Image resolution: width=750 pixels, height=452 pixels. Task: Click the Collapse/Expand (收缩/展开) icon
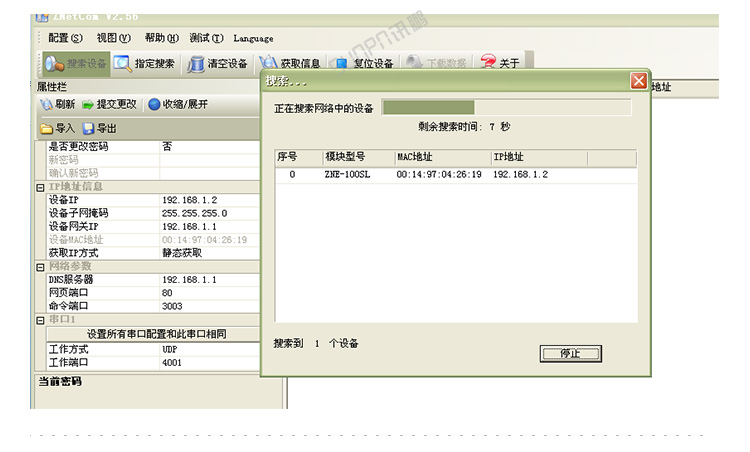[x=154, y=104]
